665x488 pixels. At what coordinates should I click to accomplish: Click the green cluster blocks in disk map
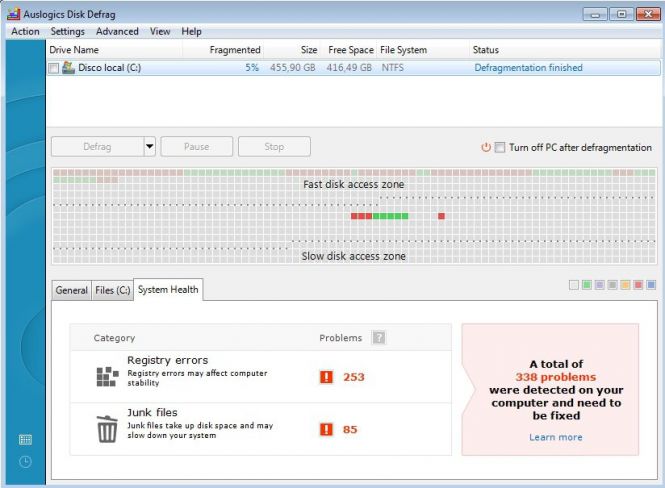click(390, 216)
